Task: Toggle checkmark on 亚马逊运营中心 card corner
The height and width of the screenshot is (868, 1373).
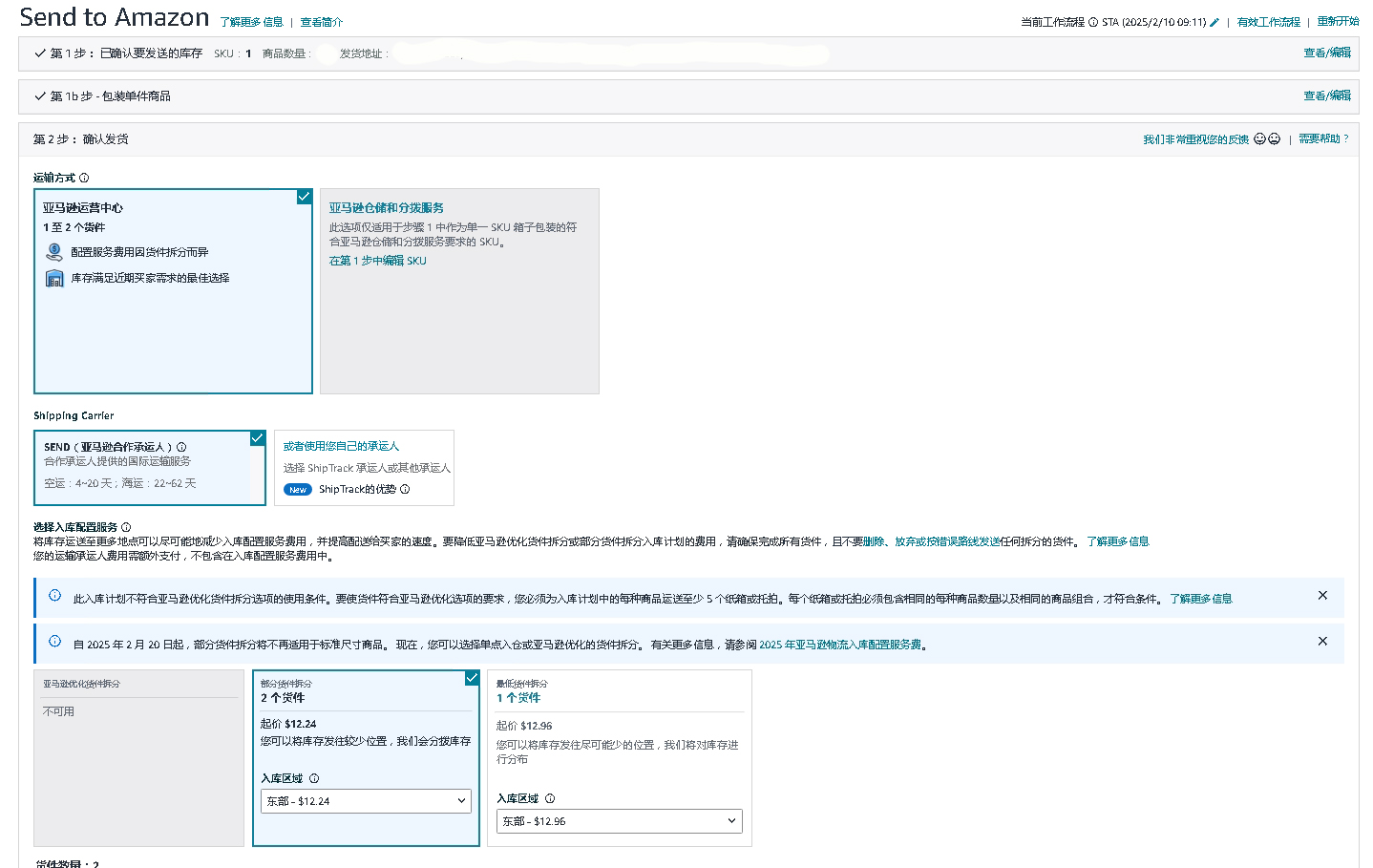Action: (x=305, y=197)
